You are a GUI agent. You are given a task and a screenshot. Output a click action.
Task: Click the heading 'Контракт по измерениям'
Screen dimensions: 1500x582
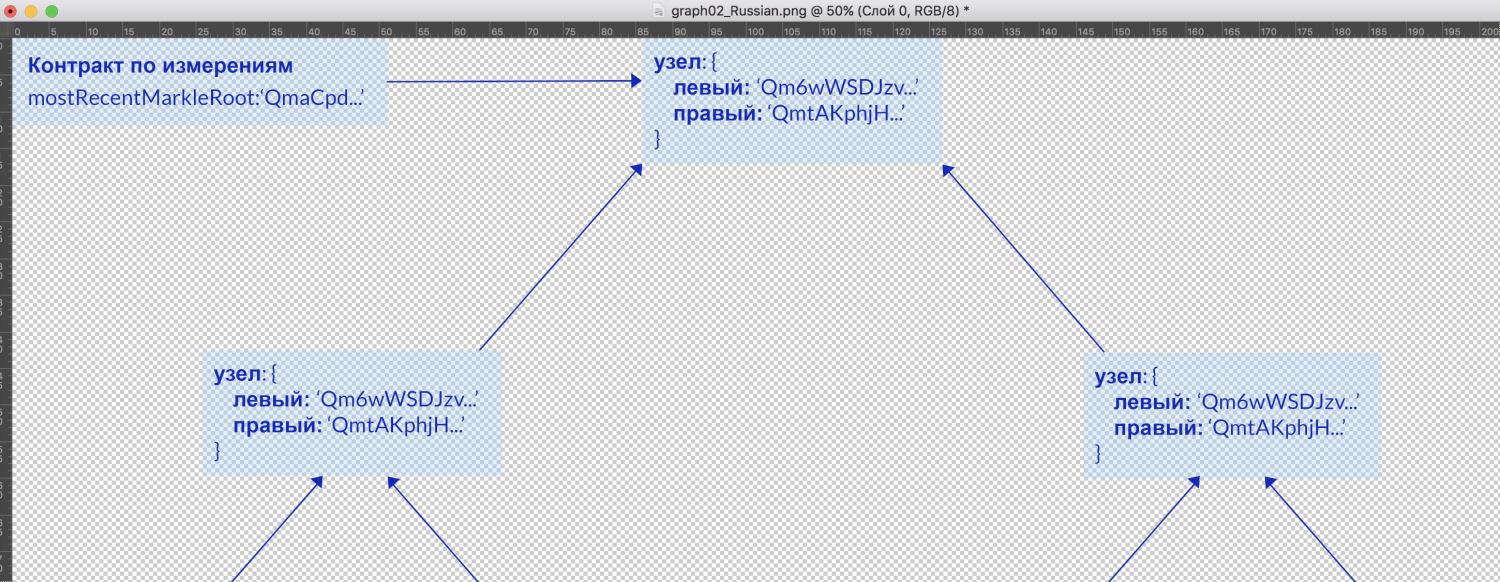point(160,67)
